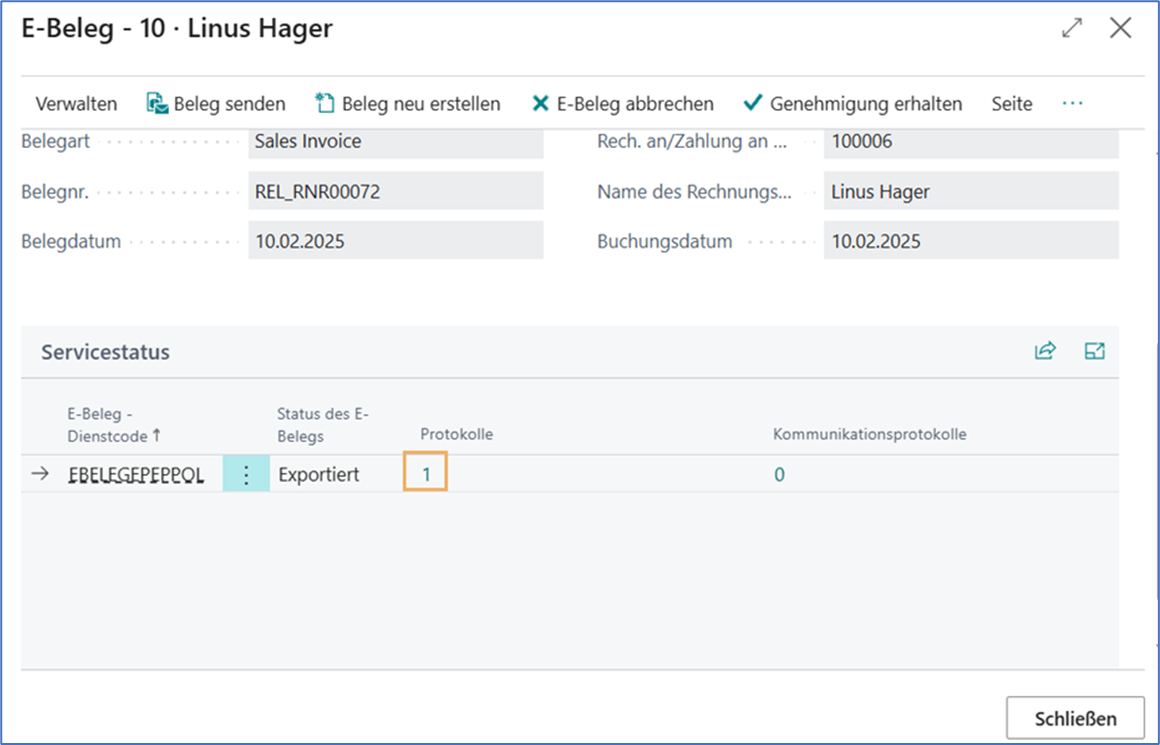The width and height of the screenshot is (1160, 745).
Task: Open the EBELEGFPEPPOL service code link
Action: 136,475
